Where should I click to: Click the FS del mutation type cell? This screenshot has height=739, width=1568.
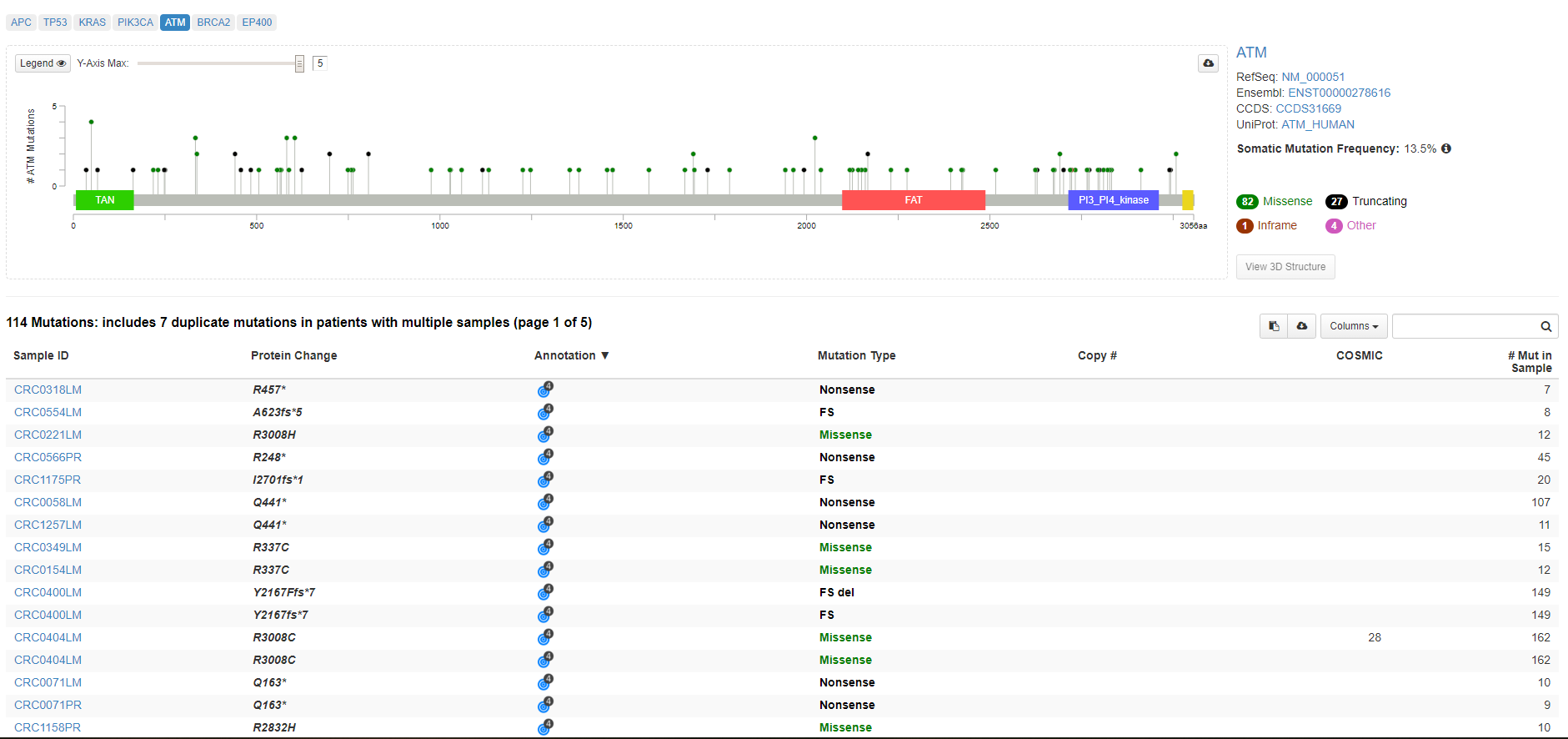[837, 592]
